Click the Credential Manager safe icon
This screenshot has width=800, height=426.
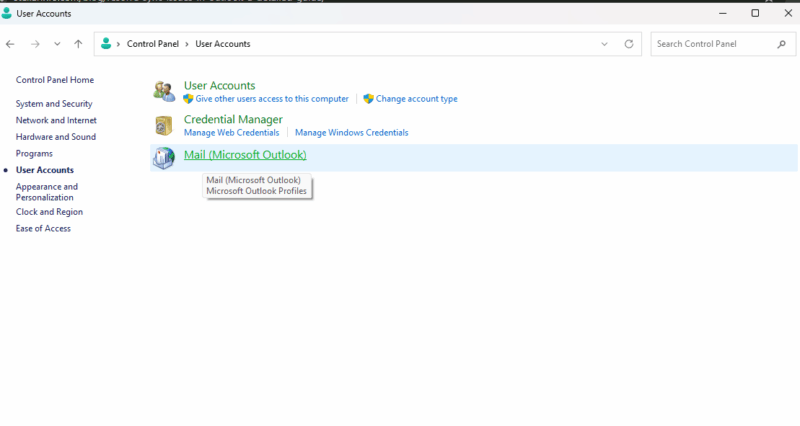[x=164, y=125]
